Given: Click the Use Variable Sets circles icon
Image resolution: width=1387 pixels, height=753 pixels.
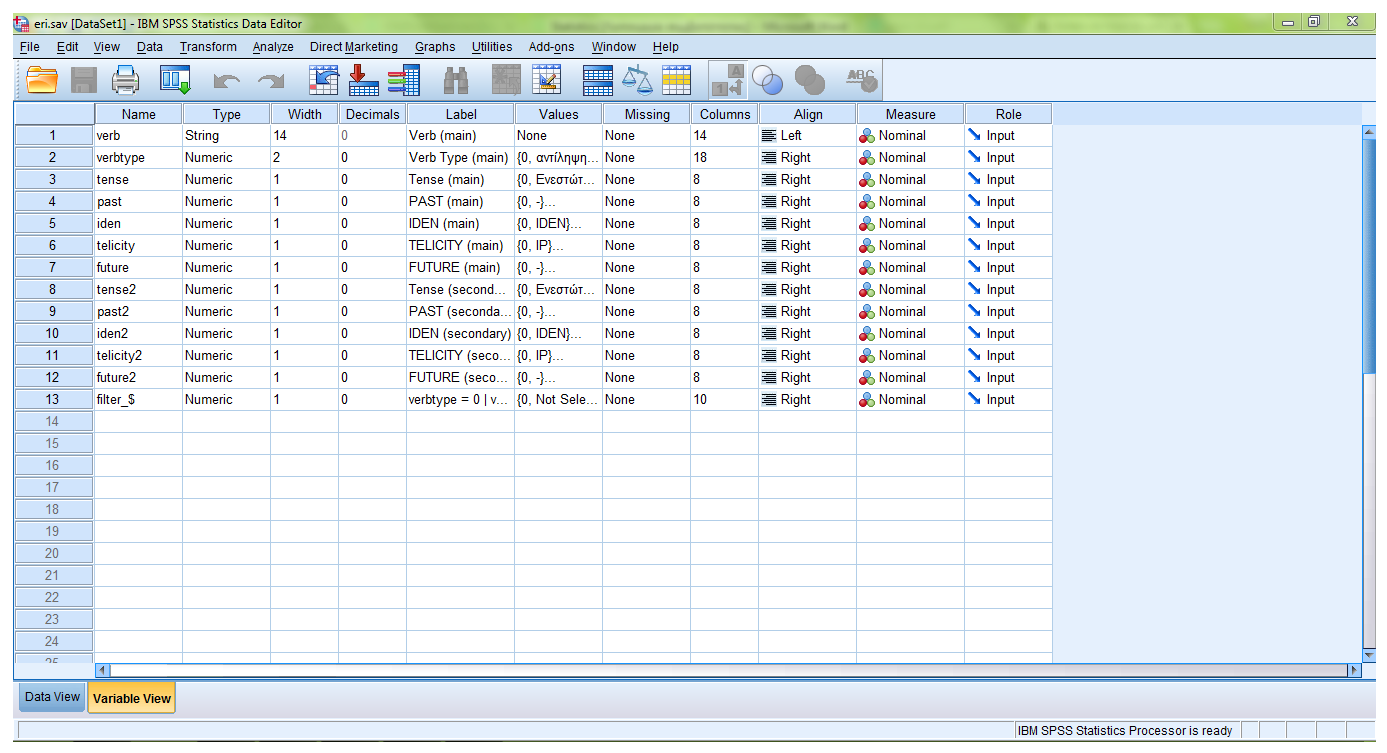Looking at the screenshot, I should click(x=768, y=80).
